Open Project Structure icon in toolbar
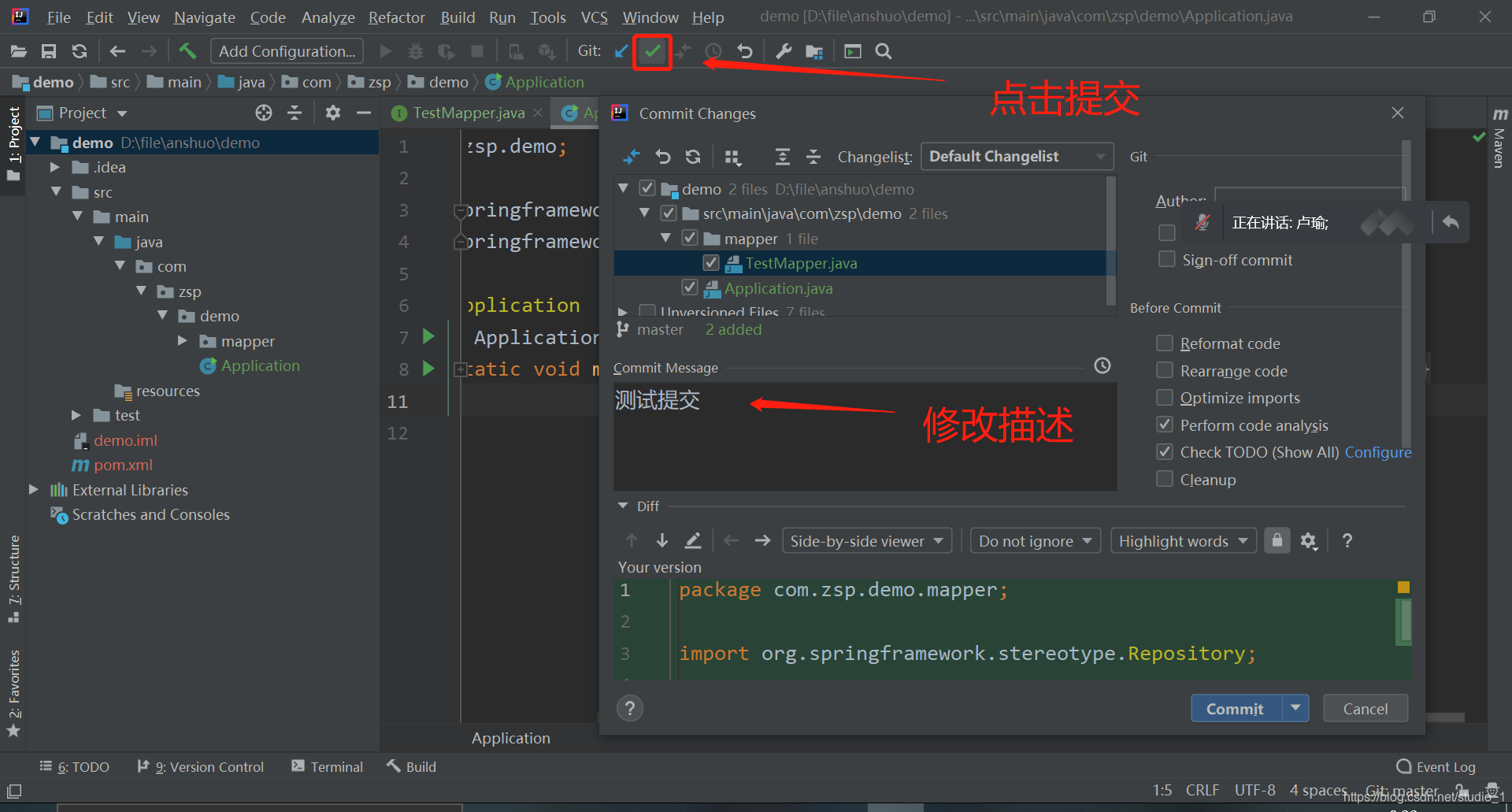This screenshot has width=1512, height=812. tap(814, 51)
